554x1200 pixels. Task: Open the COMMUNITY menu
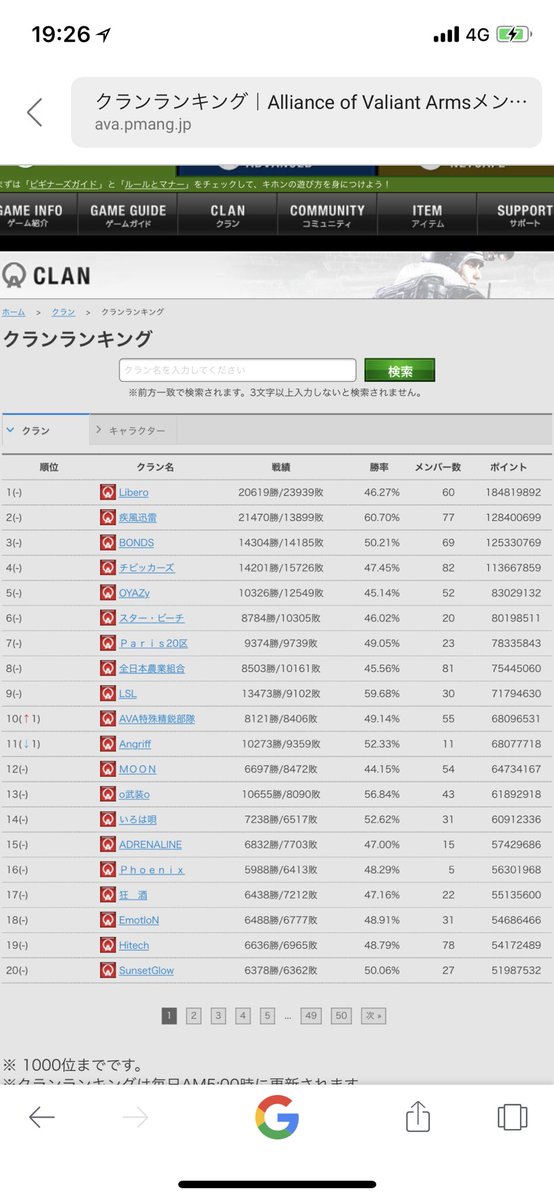tap(327, 215)
